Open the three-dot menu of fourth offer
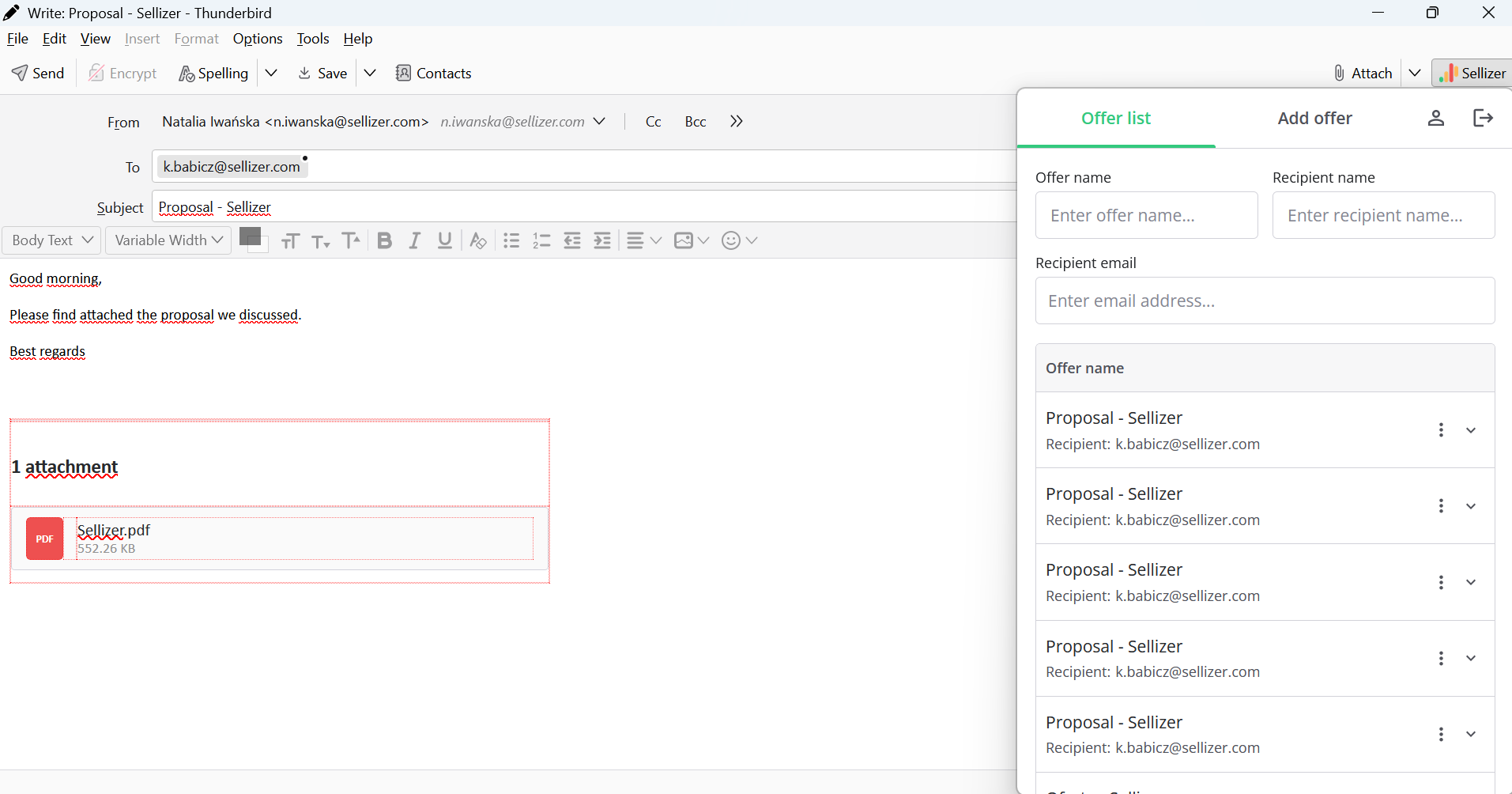 click(x=1441, y=658)
